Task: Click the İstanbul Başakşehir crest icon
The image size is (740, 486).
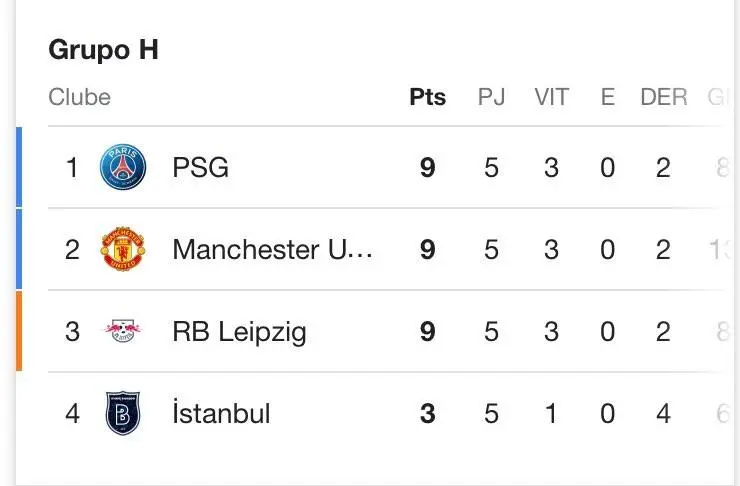Action: coord(123,413)
